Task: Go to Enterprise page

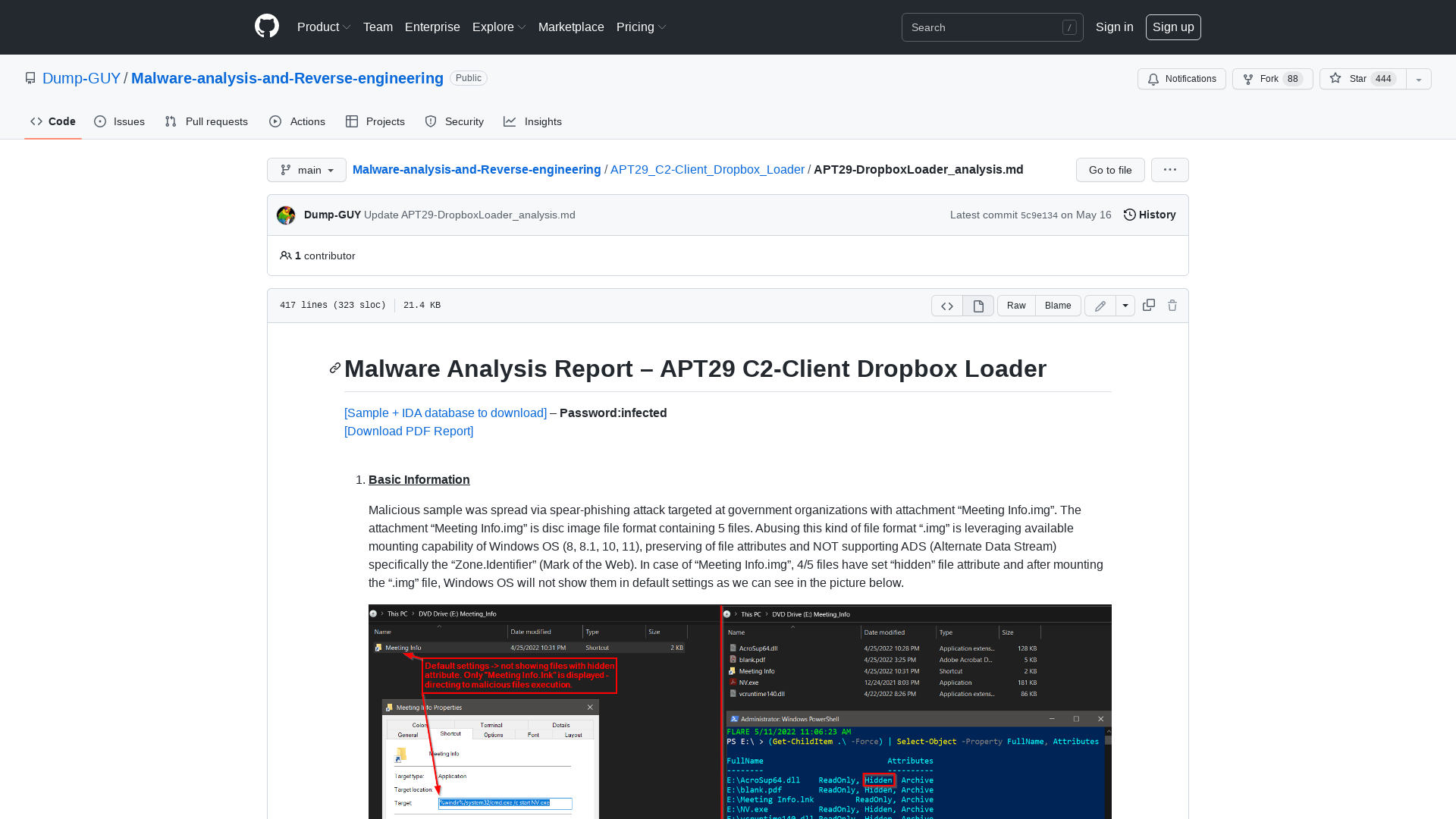Action: [432, 27]
